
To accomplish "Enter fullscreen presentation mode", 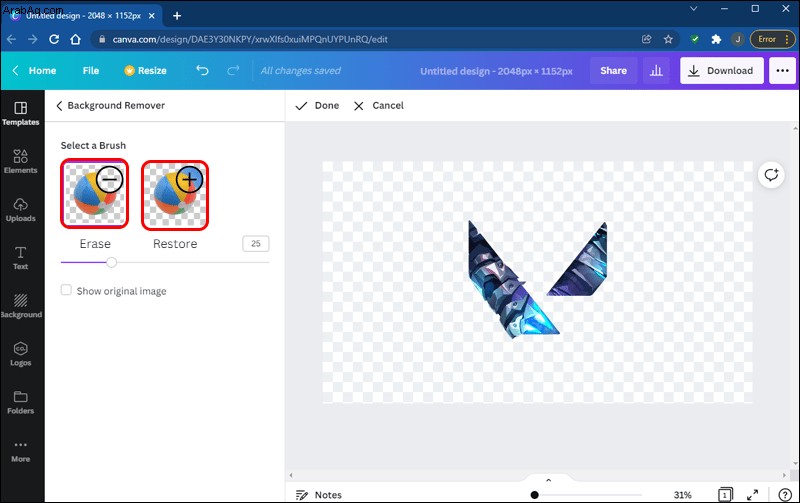I will tap(752, 494).
